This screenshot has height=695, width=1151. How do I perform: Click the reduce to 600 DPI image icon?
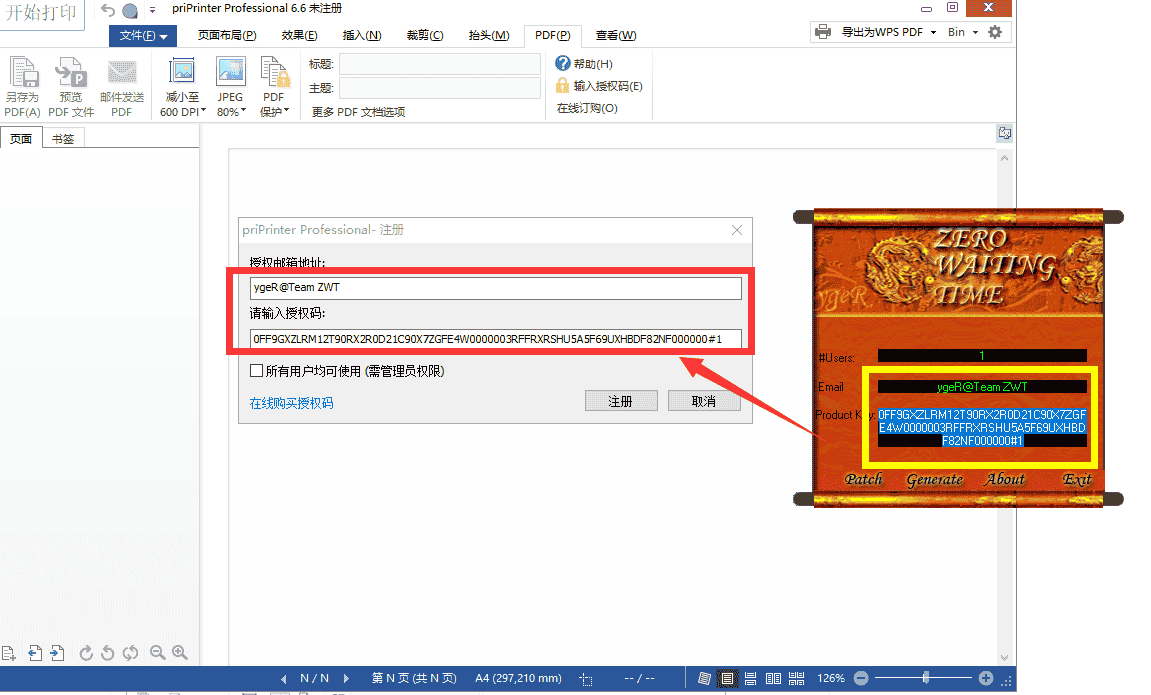(x=182, y=72)
